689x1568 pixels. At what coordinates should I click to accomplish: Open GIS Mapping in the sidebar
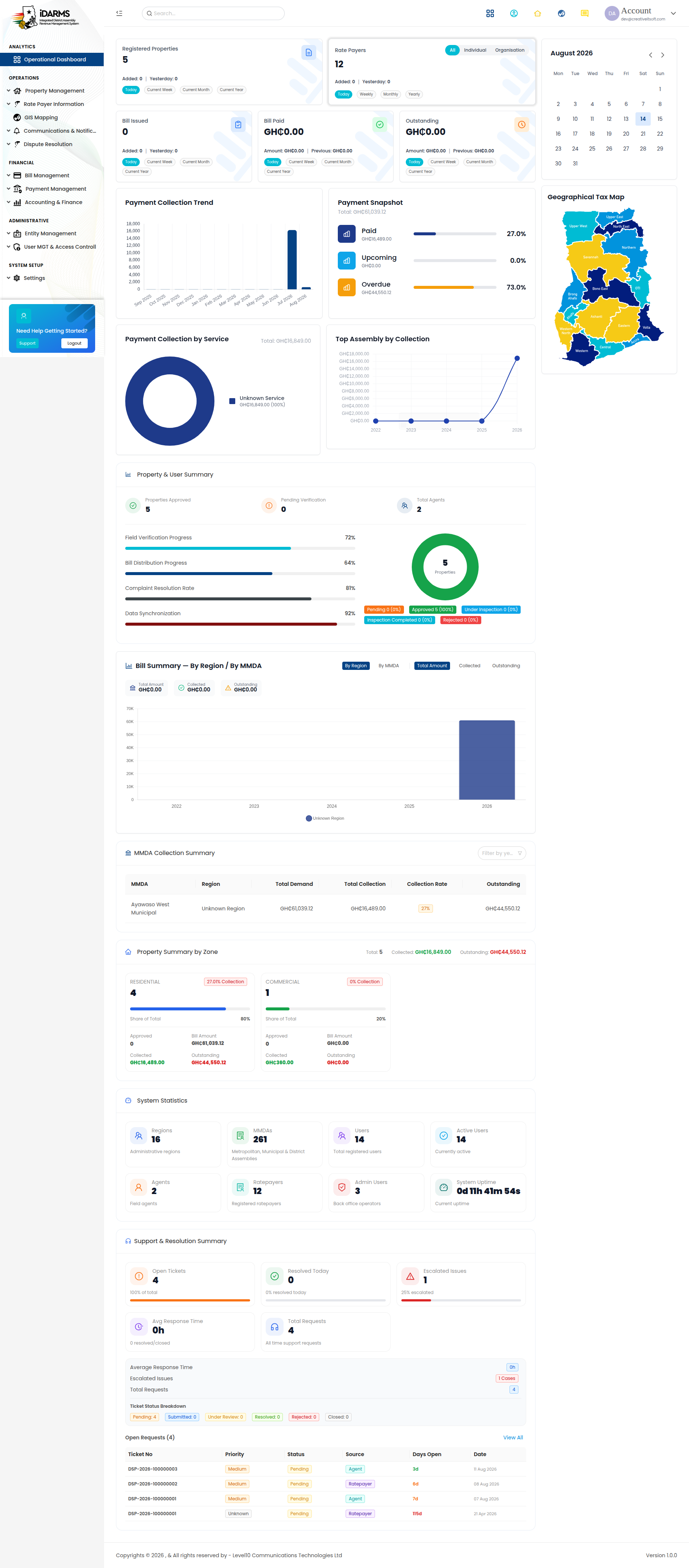(x=41, y=117)
